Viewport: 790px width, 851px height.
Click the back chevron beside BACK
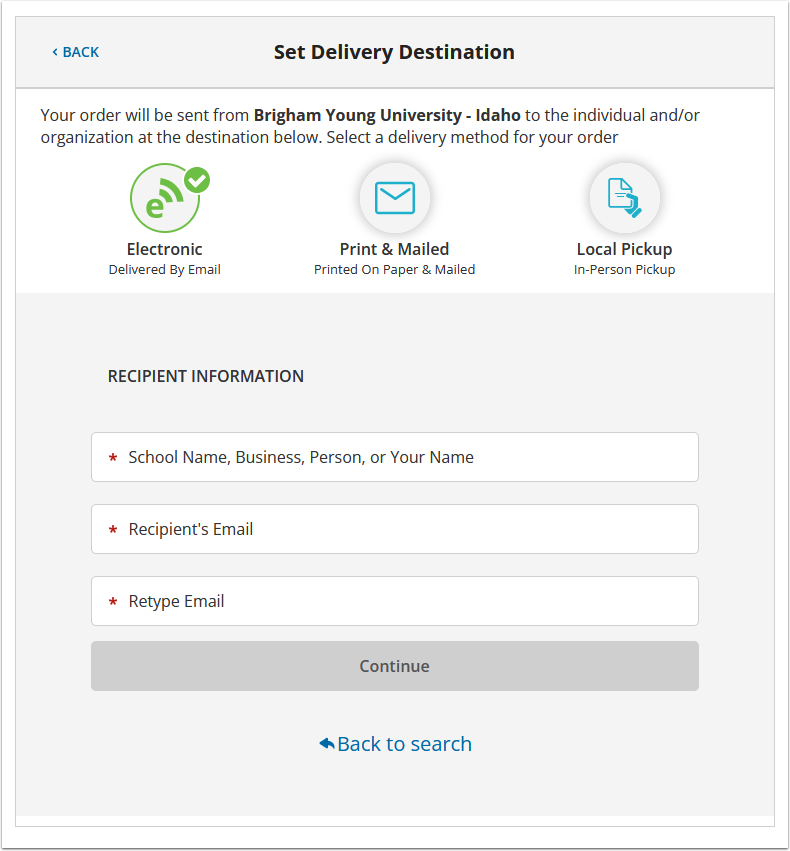(55, 52)
